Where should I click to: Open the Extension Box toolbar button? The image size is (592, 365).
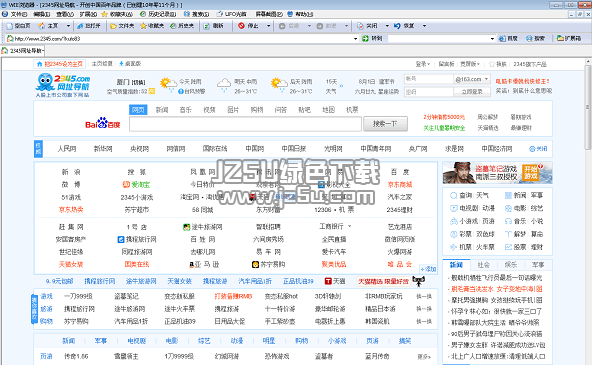(569, 39)
